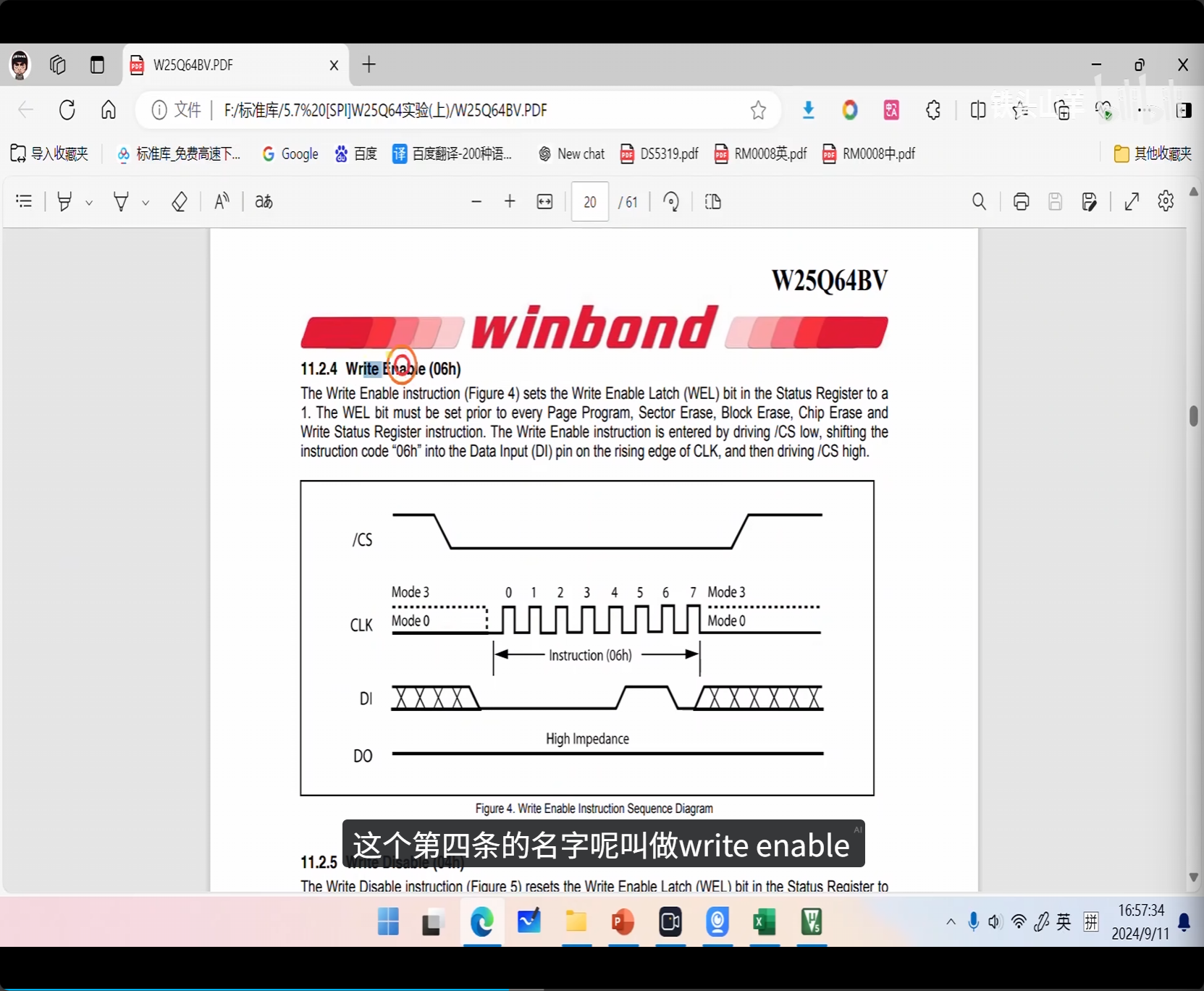Toggle split screen view
Image resolution: width=1204 pixels, height=991 pixels.
pos(978,110)
